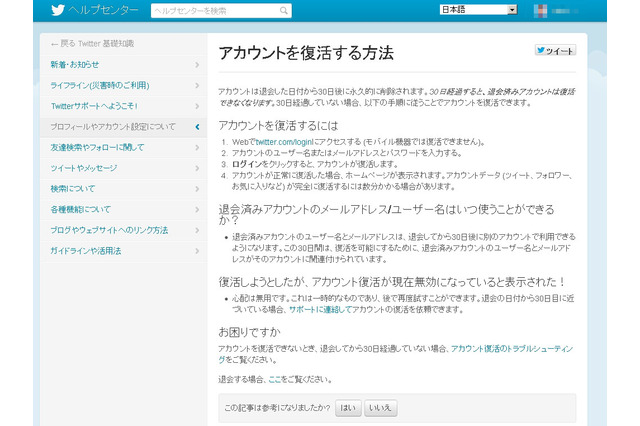The height and width of the screenshot is (426, 640).
Task: Click the アカウントを復活する方法 page heading
Action: coord(306,53)
